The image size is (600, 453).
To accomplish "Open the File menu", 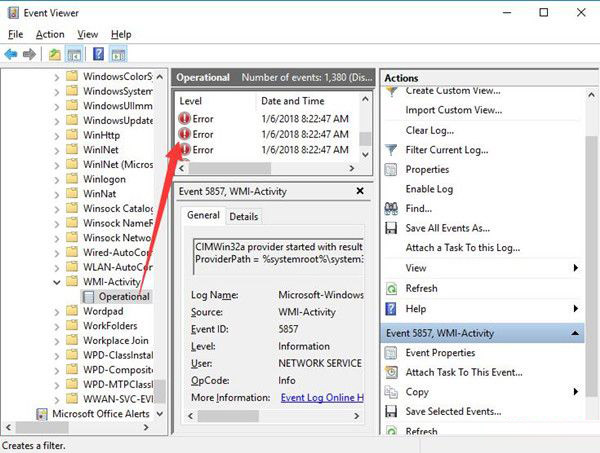I will click(x=16, y=34).
